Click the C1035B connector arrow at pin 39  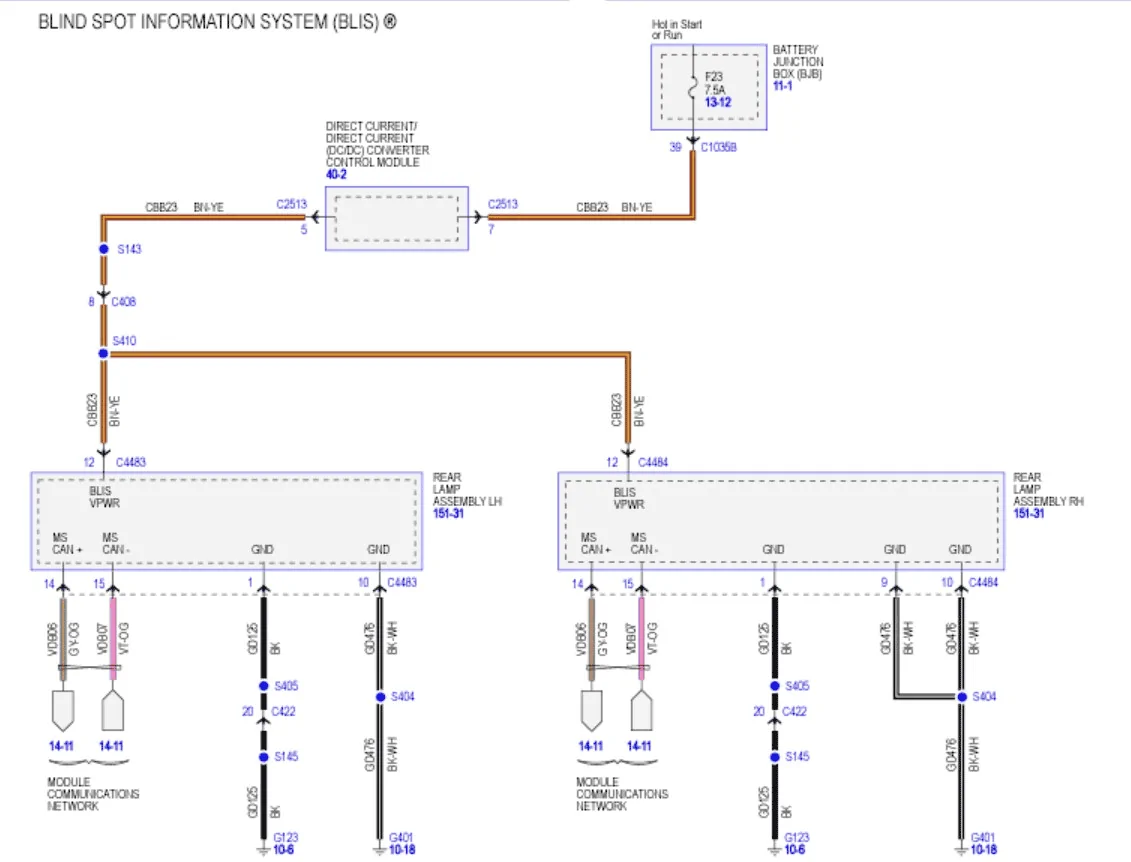click(x=692, y=141)
